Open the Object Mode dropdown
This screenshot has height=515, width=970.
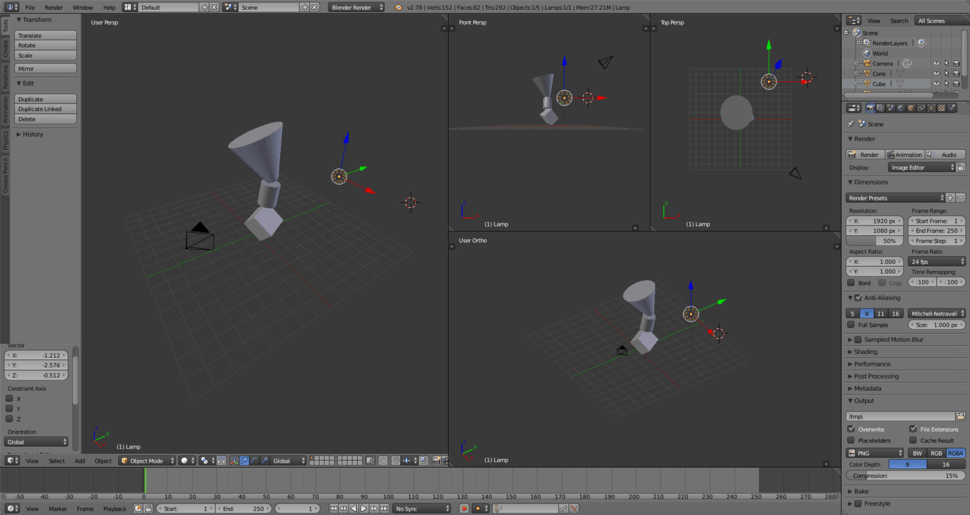coord(146,461)
